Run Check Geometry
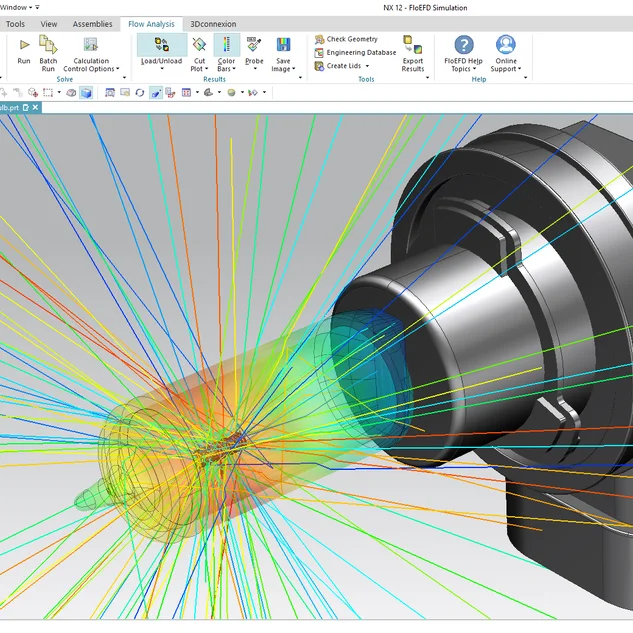 [x=346, y=39]
